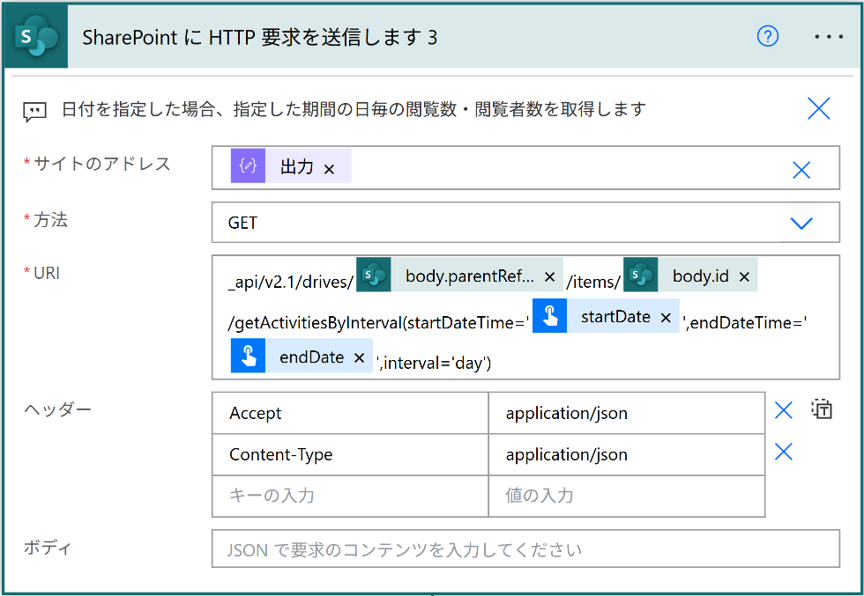Screen dimensions: 864x596
Task: Switch headers to text mode icon
Action: 822,409
